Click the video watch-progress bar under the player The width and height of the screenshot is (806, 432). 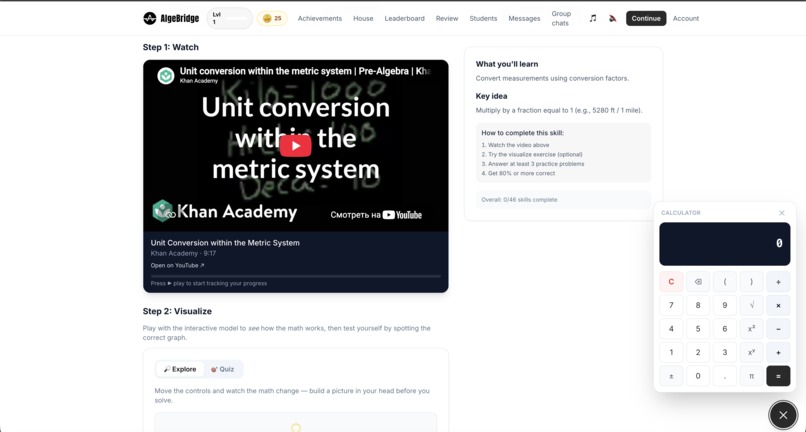click(296, 276)
